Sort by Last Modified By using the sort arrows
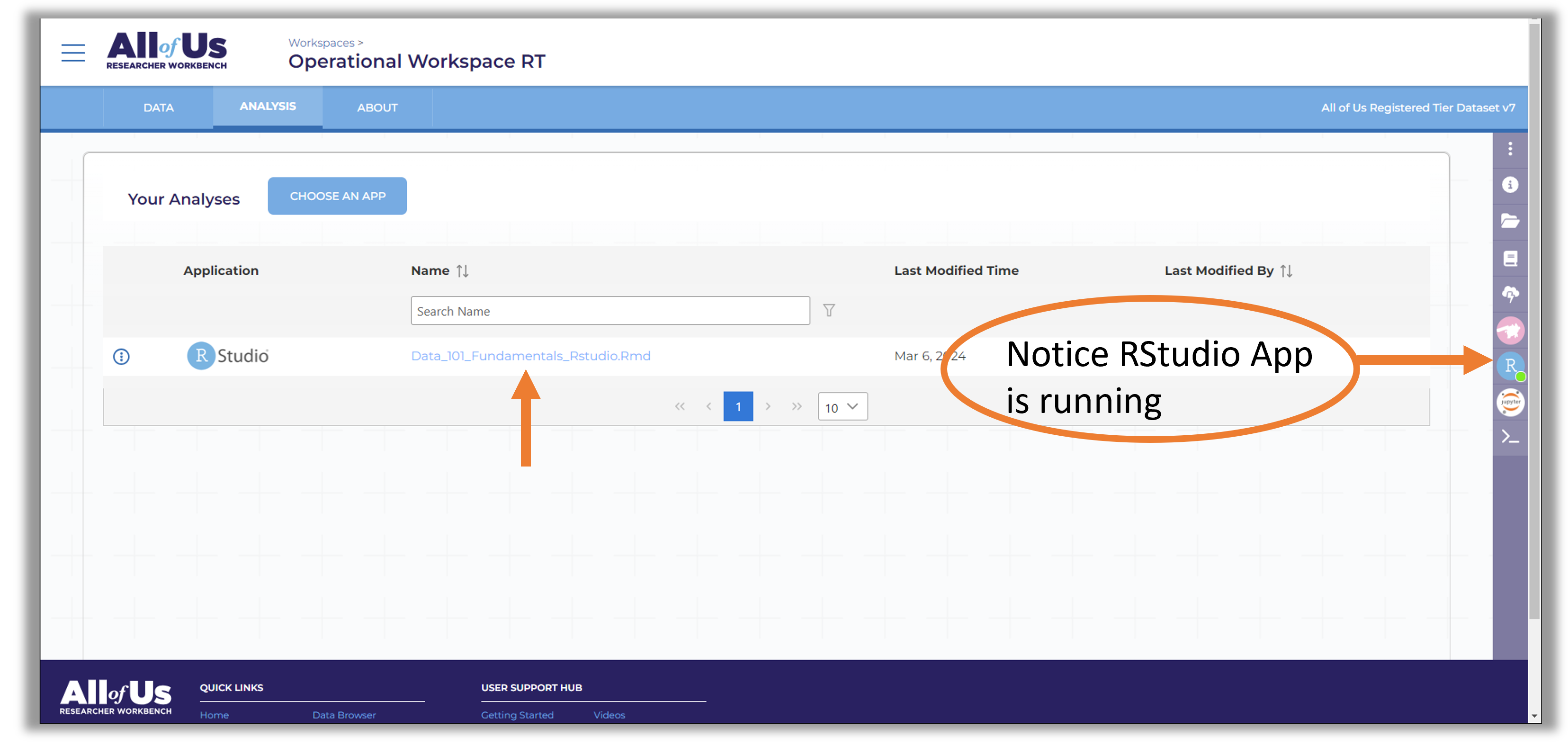Screen dimensions: 1568x754 click(1286, 271)
